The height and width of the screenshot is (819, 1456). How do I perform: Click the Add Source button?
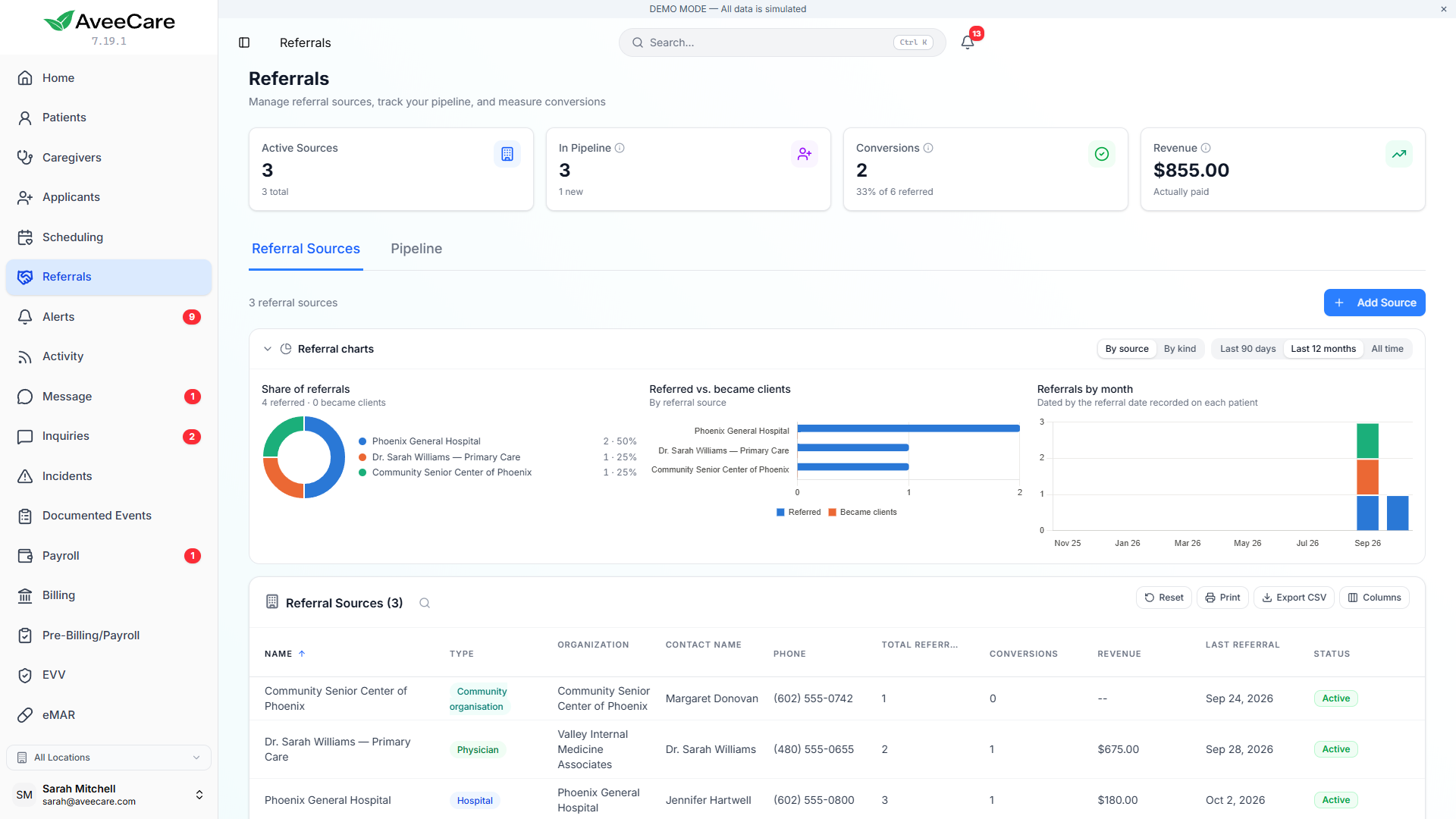[1374, 303]
